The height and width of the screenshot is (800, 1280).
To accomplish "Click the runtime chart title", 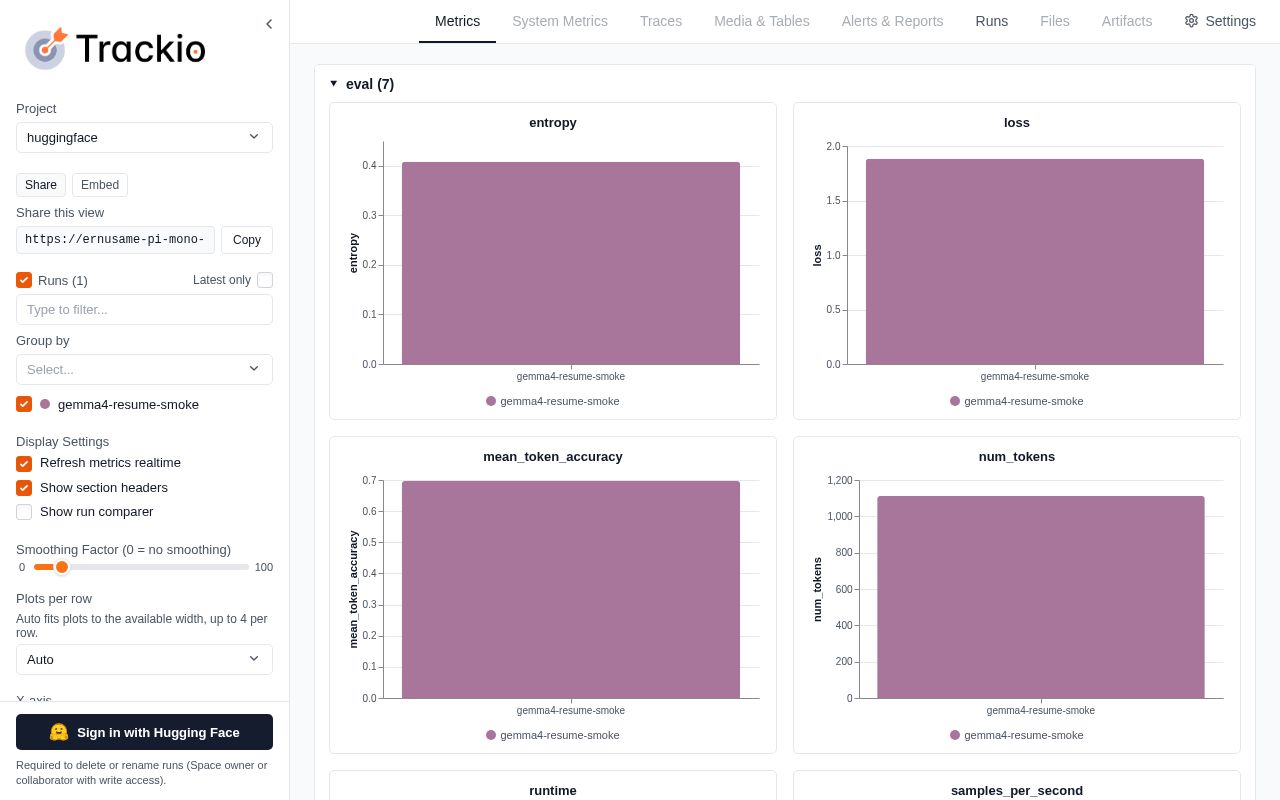I will (553, 790).
